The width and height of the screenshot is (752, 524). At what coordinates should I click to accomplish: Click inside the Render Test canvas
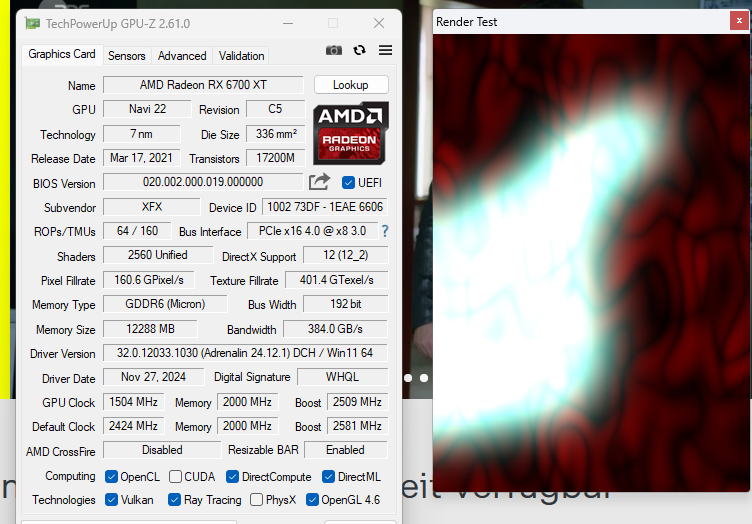point(591,262)
